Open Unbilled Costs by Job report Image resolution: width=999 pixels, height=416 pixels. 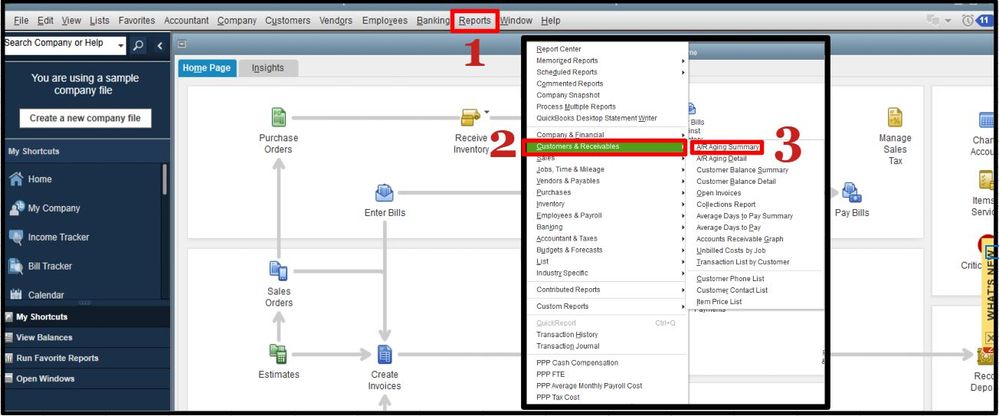click(x=731, y=250)
